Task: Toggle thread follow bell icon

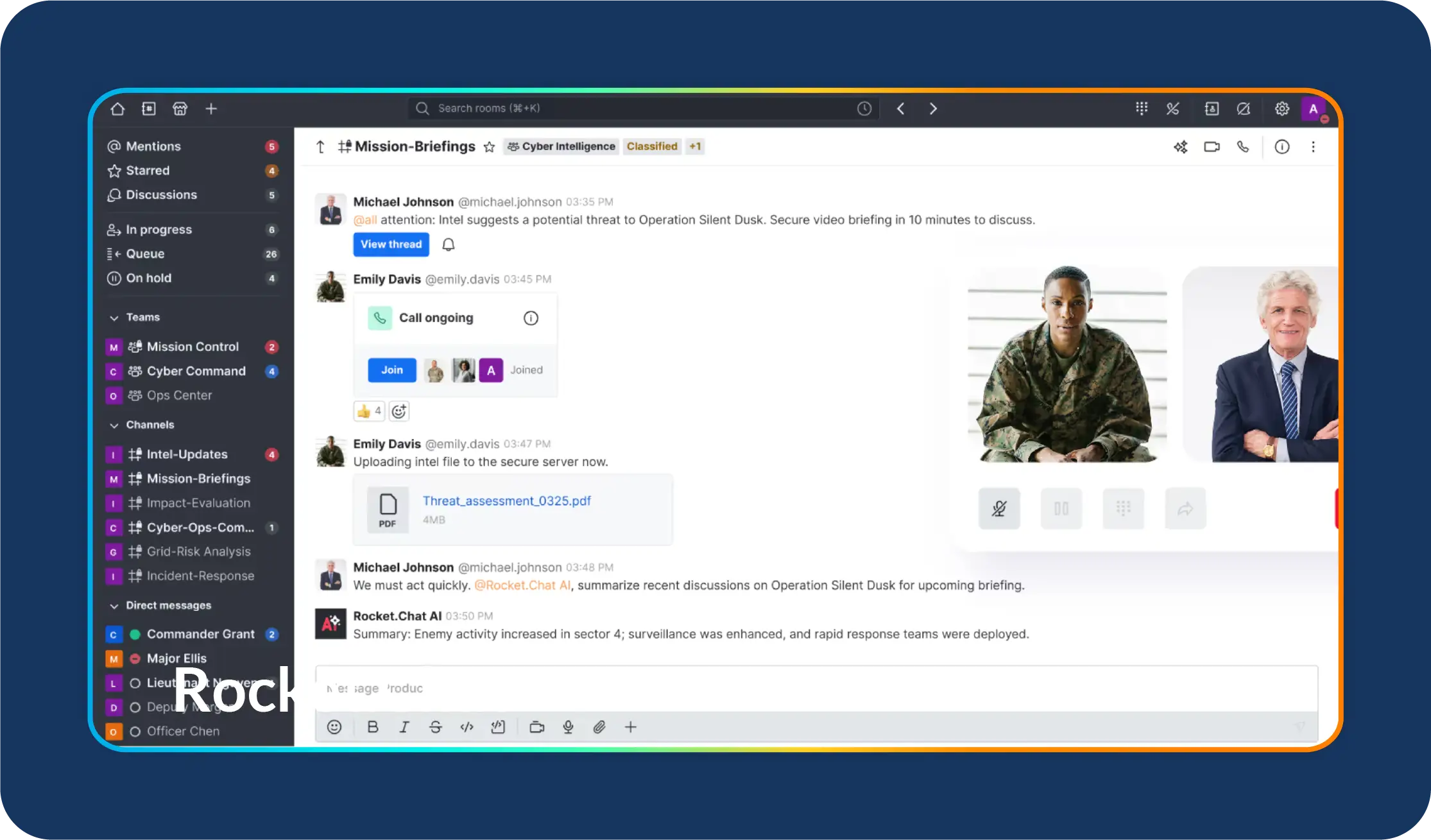Action: [449, 244]
